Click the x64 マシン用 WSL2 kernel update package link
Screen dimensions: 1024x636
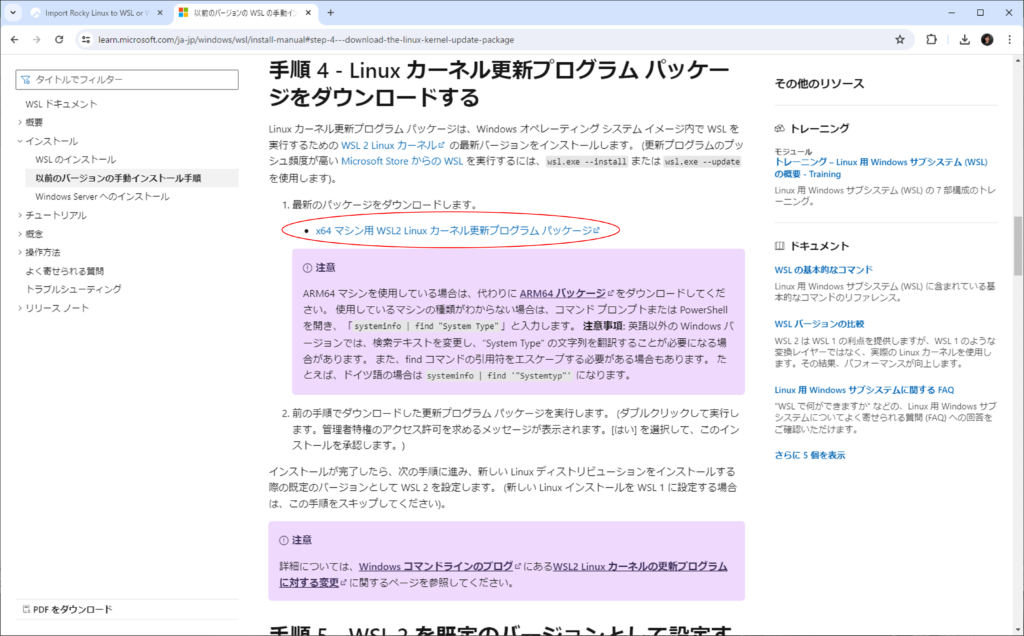454,230
